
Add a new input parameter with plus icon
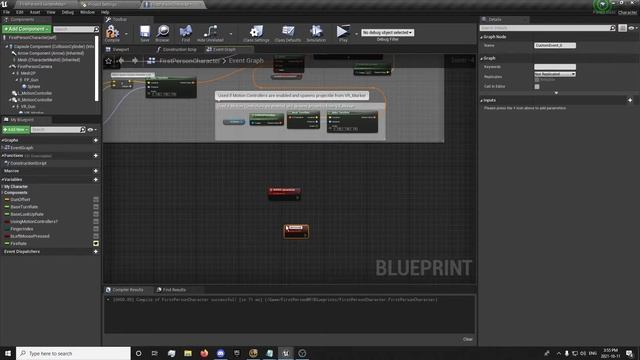[630, 100]
